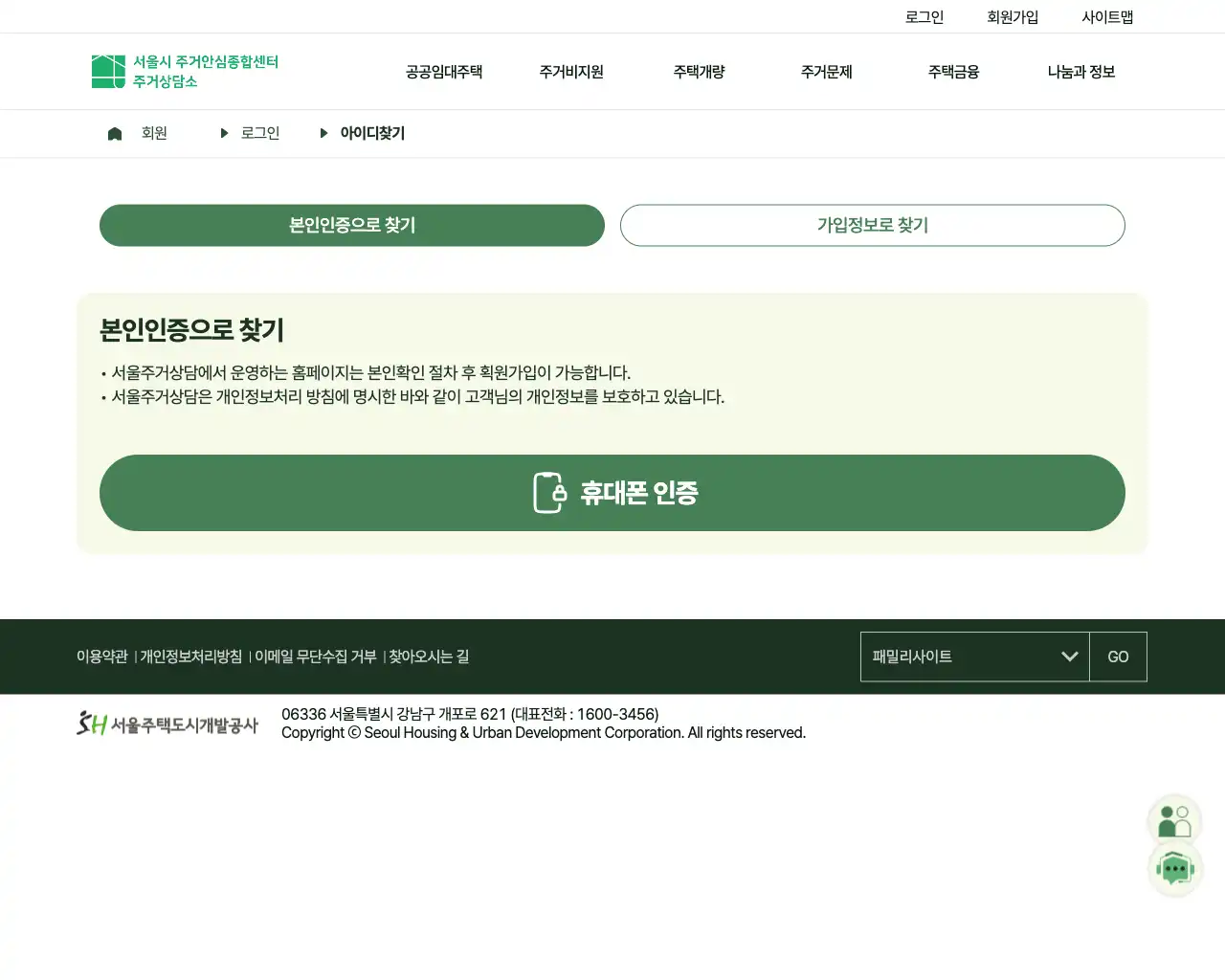
Task: Open the 개인정보처리방침 footer link
Action: 189,657
